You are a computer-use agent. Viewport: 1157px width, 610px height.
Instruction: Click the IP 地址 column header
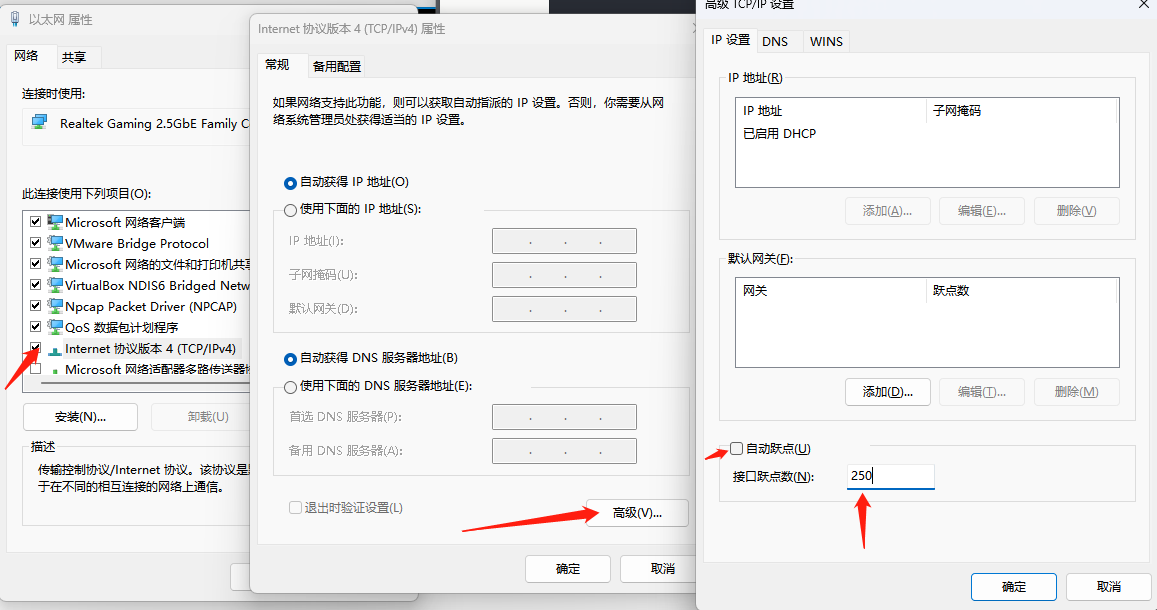pos(831,111)
